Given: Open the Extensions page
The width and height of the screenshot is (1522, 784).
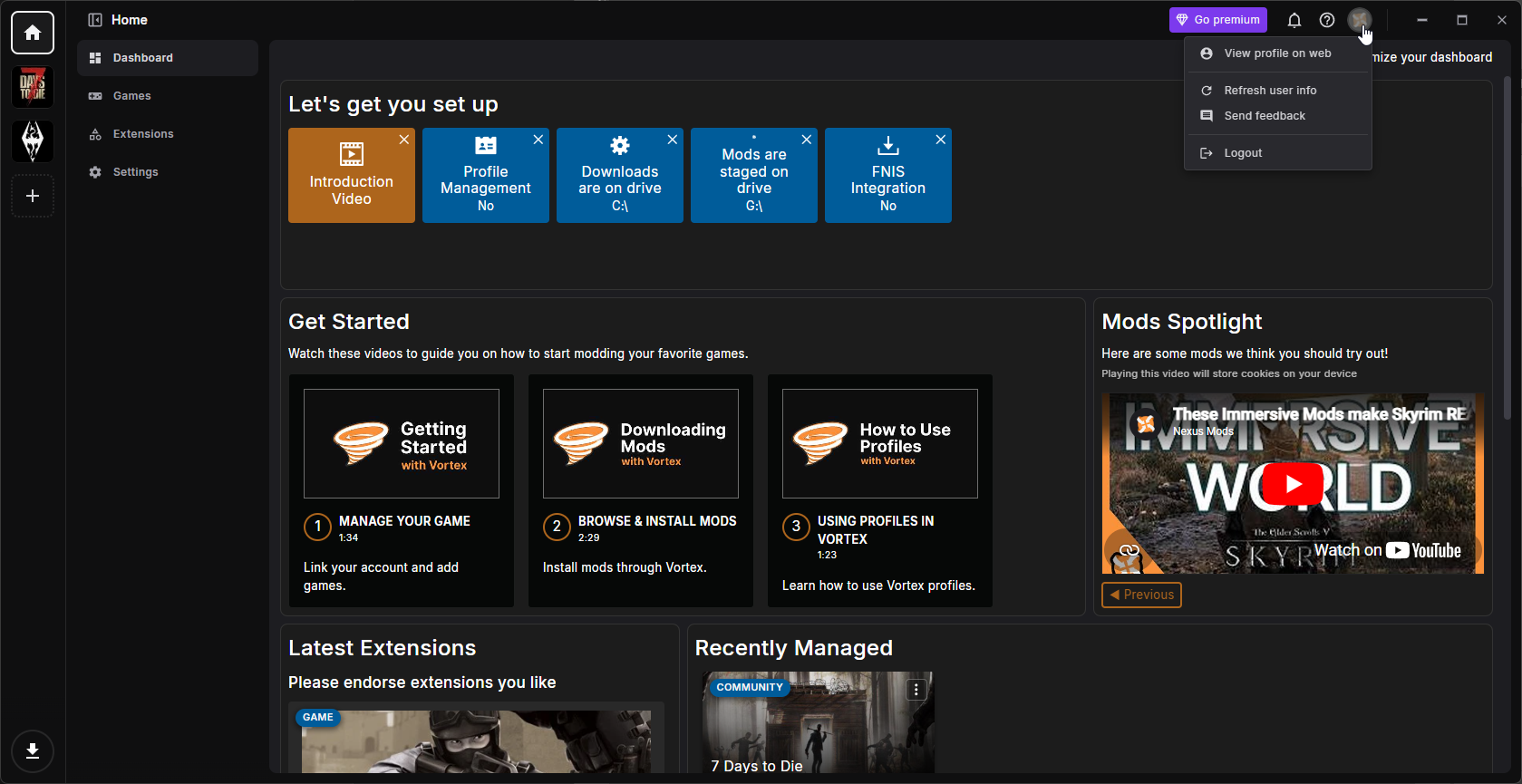Looking at the screenshot, I should pyautogui.click(x=168, y=134).
